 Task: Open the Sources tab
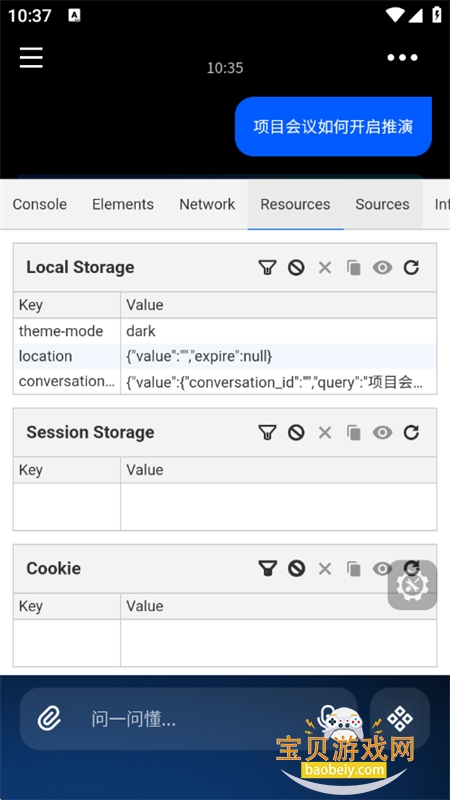[382, 204]
